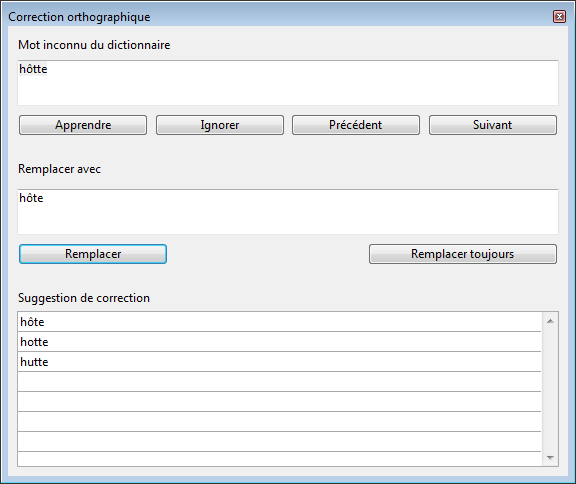The image size is (576, 484).
Task: Choose Remplacer toujours
Action: point(463,254)
